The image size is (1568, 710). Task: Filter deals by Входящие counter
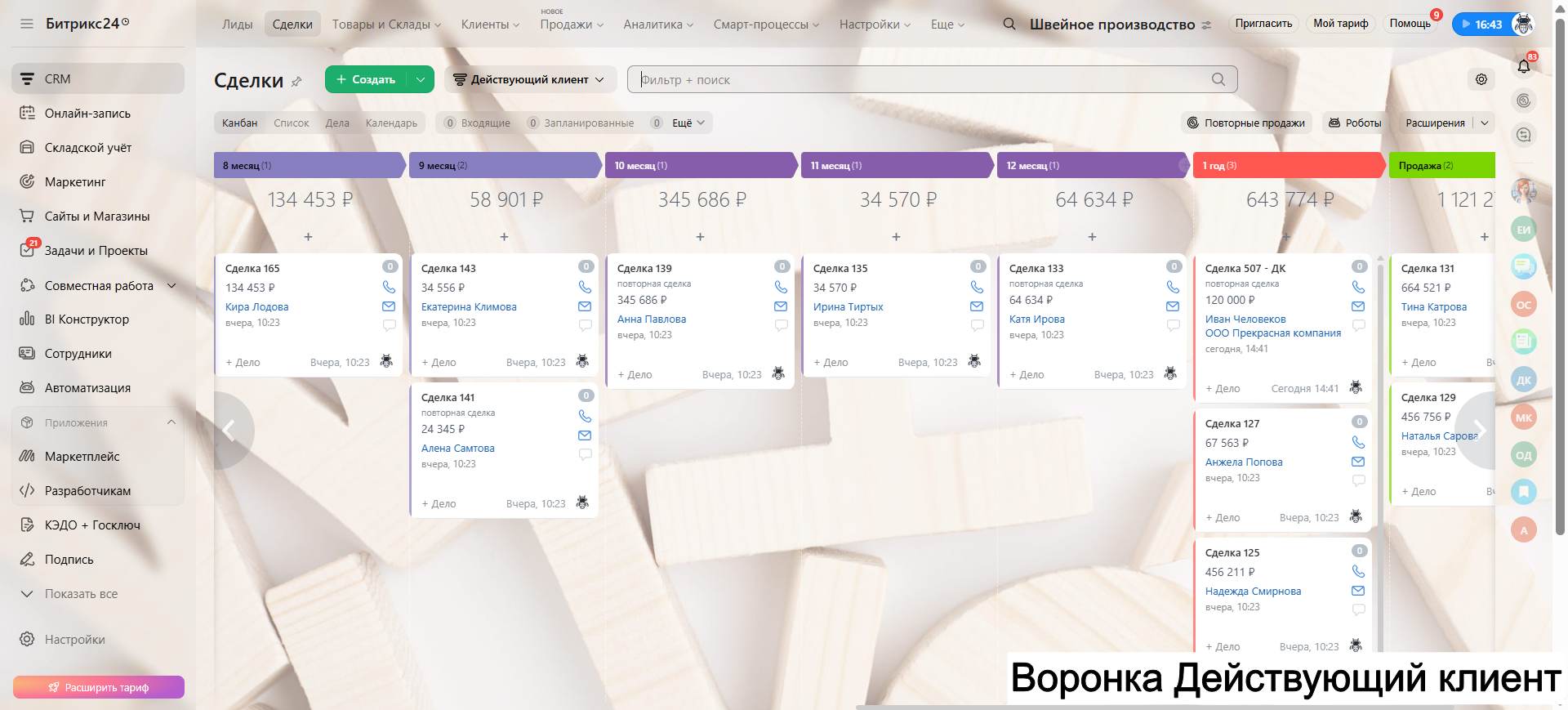[478, 123]
